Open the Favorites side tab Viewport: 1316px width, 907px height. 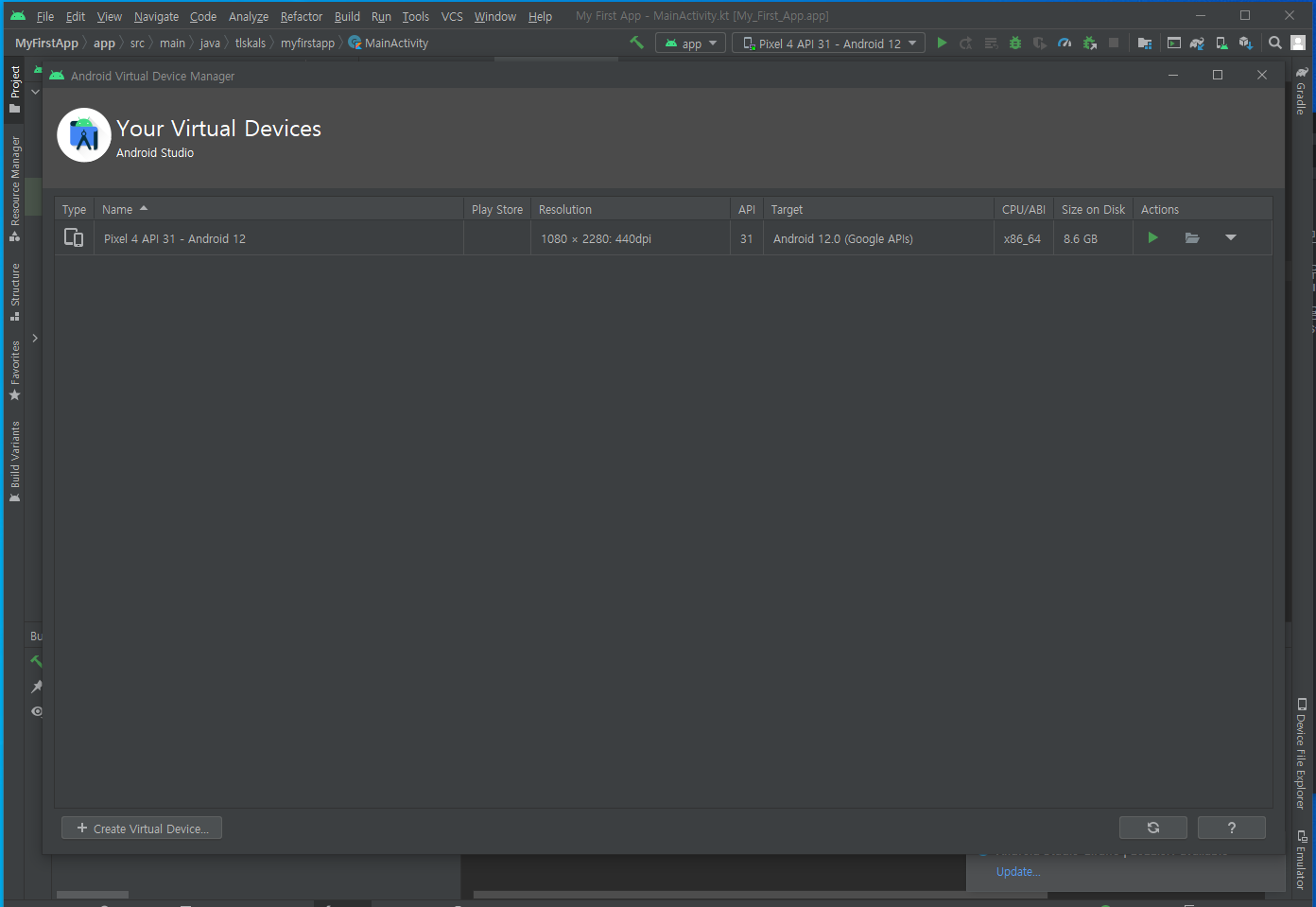[15, 370]
